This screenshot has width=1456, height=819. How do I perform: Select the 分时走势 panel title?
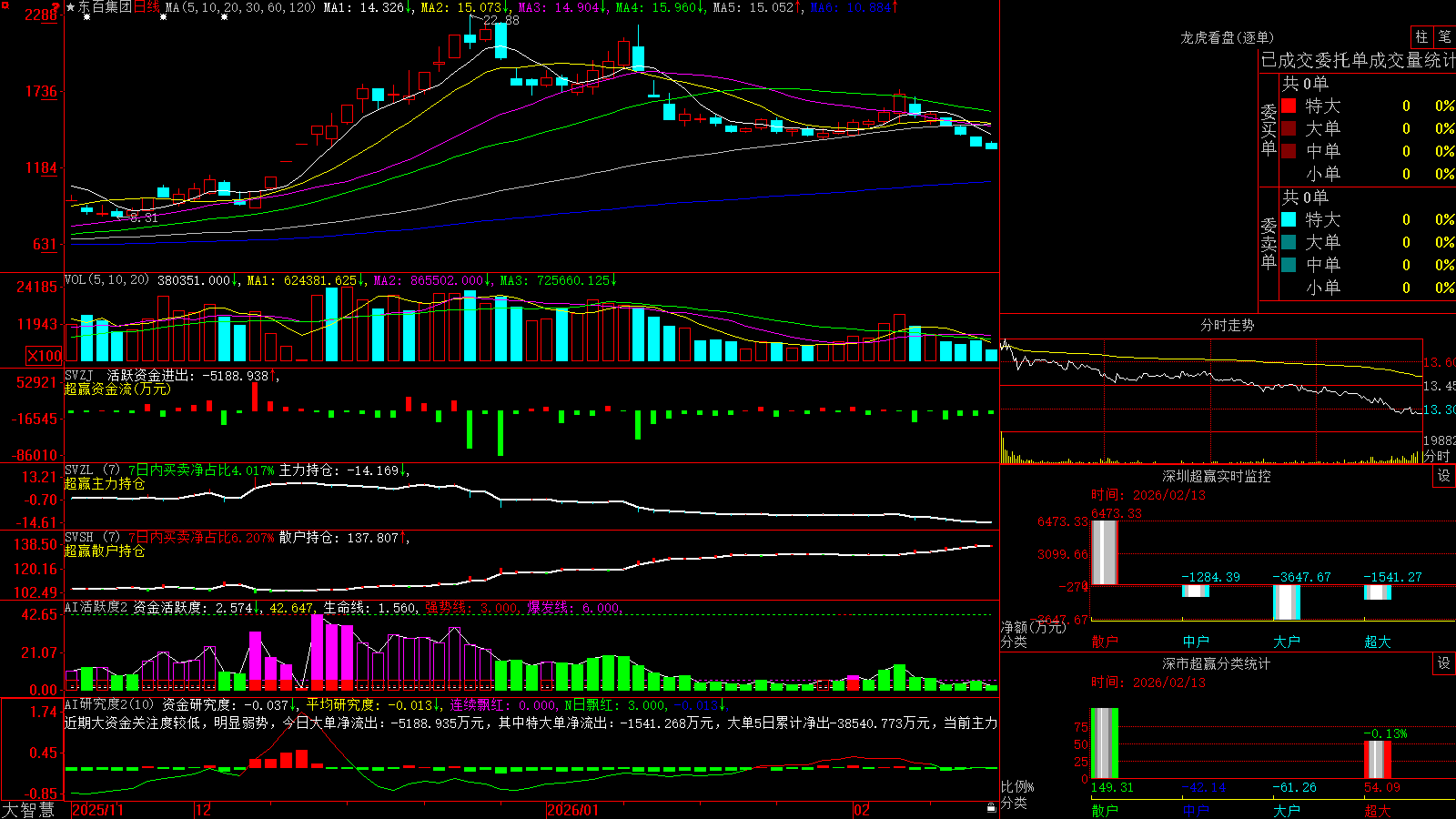[x=1227, y=325]
